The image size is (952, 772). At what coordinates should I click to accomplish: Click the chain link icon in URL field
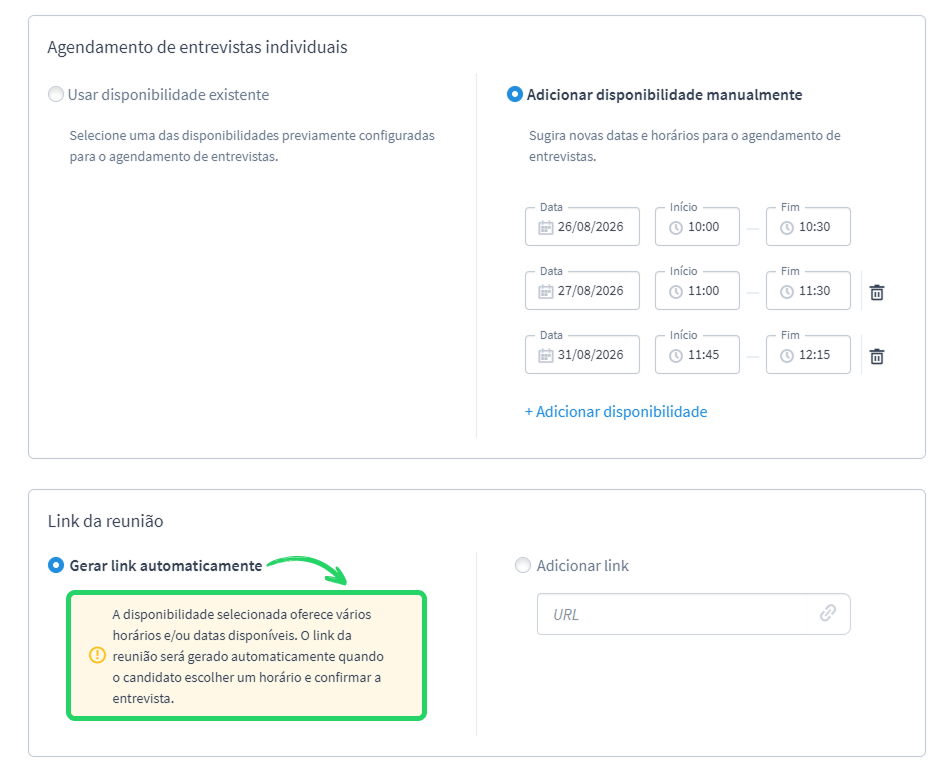pyautogui.click(x=828, y=613)
